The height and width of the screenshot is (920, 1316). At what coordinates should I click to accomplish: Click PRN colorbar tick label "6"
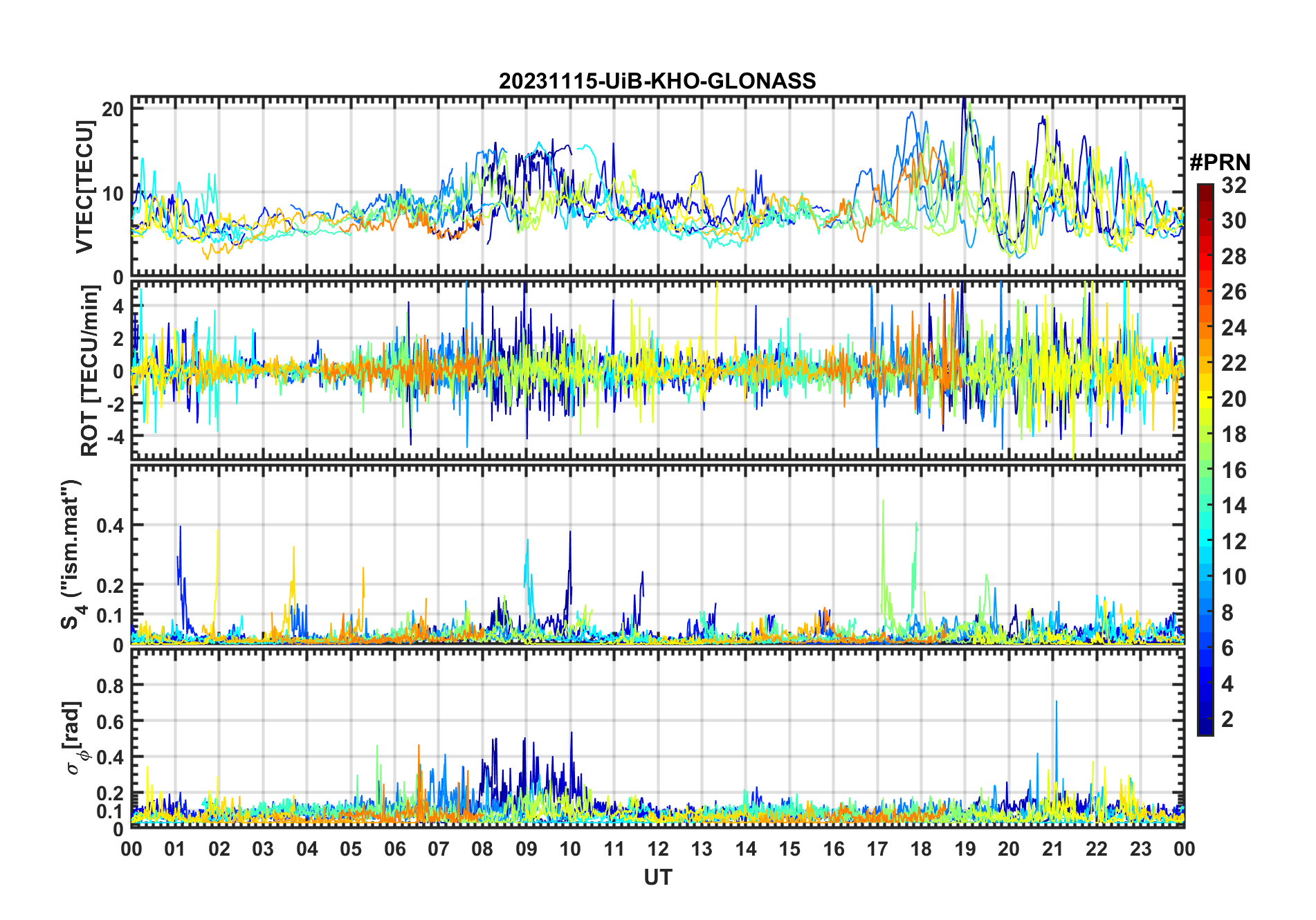pyautogui.click(x=1227, y=648)
